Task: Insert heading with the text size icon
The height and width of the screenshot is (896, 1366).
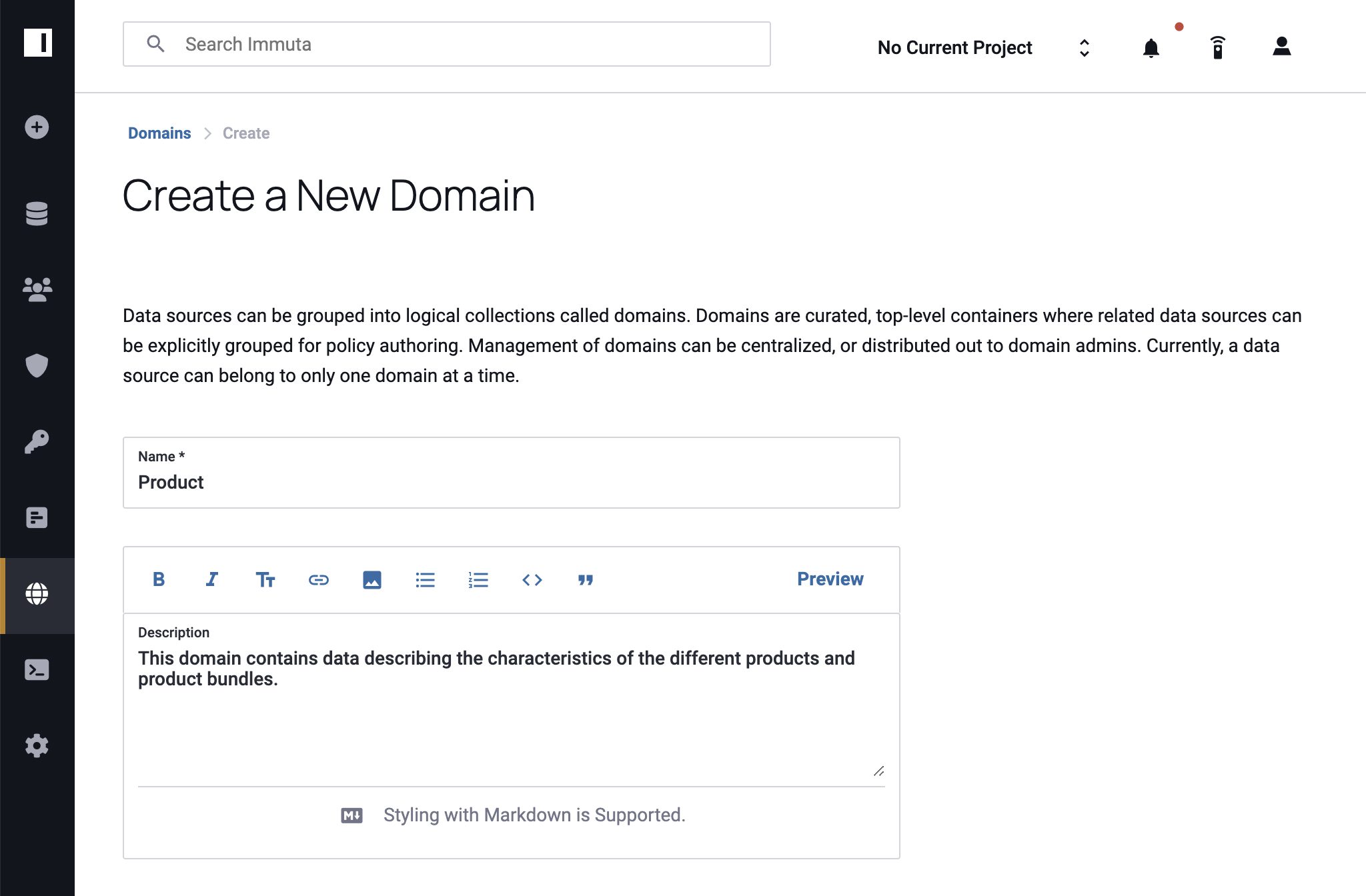Action: (265, 579)
